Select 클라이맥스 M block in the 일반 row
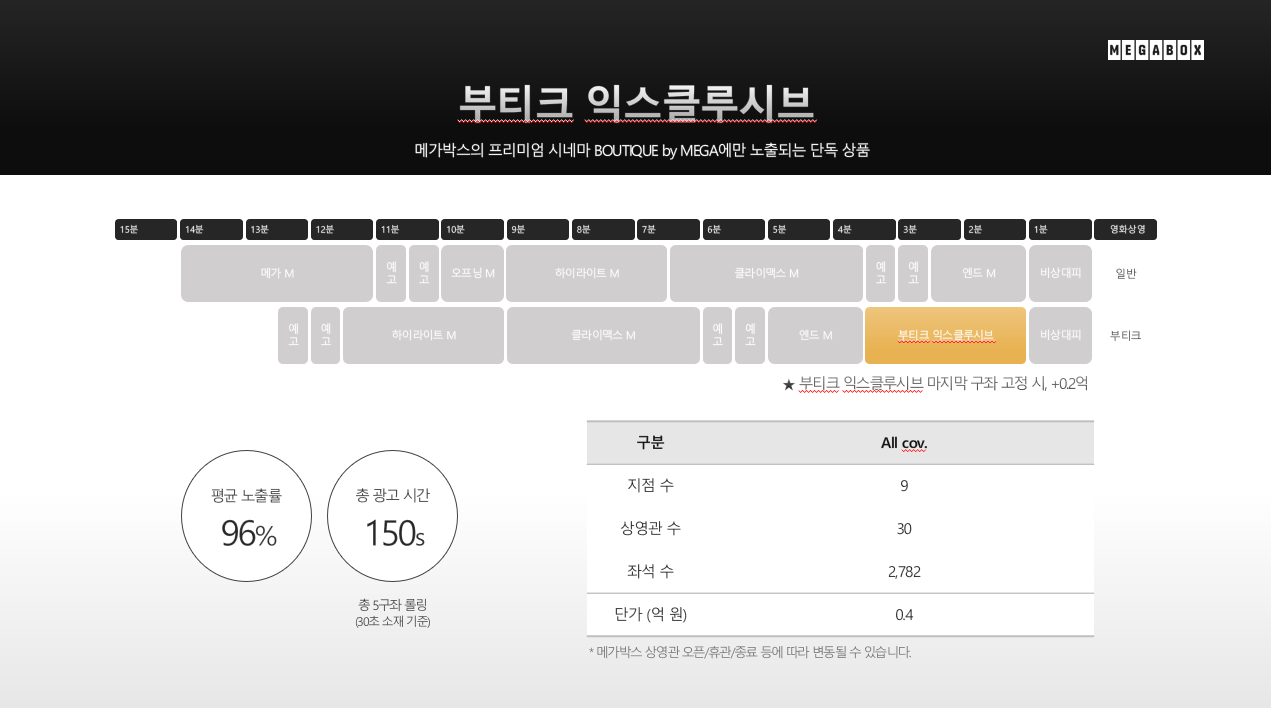Viewport: 1271px width, 708px height. pos(766,273)
